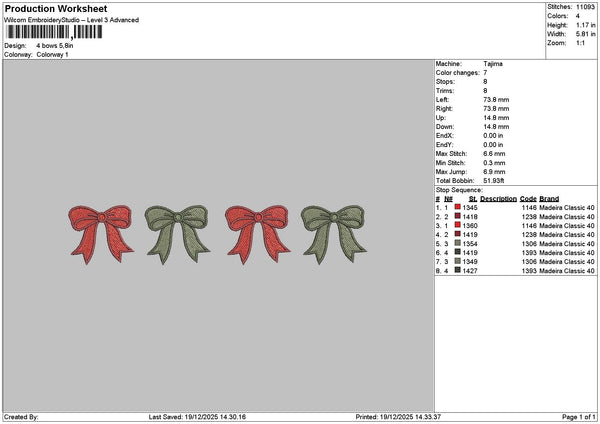Click the green swatch in stop row 7
This screenshot has height=424, width=600.
(457, 261)
